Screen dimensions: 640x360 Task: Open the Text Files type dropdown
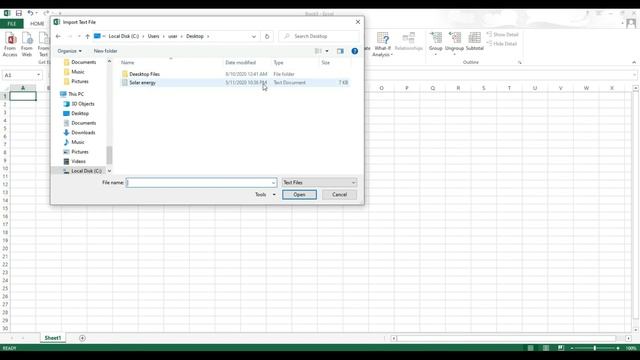click(319, 182)
